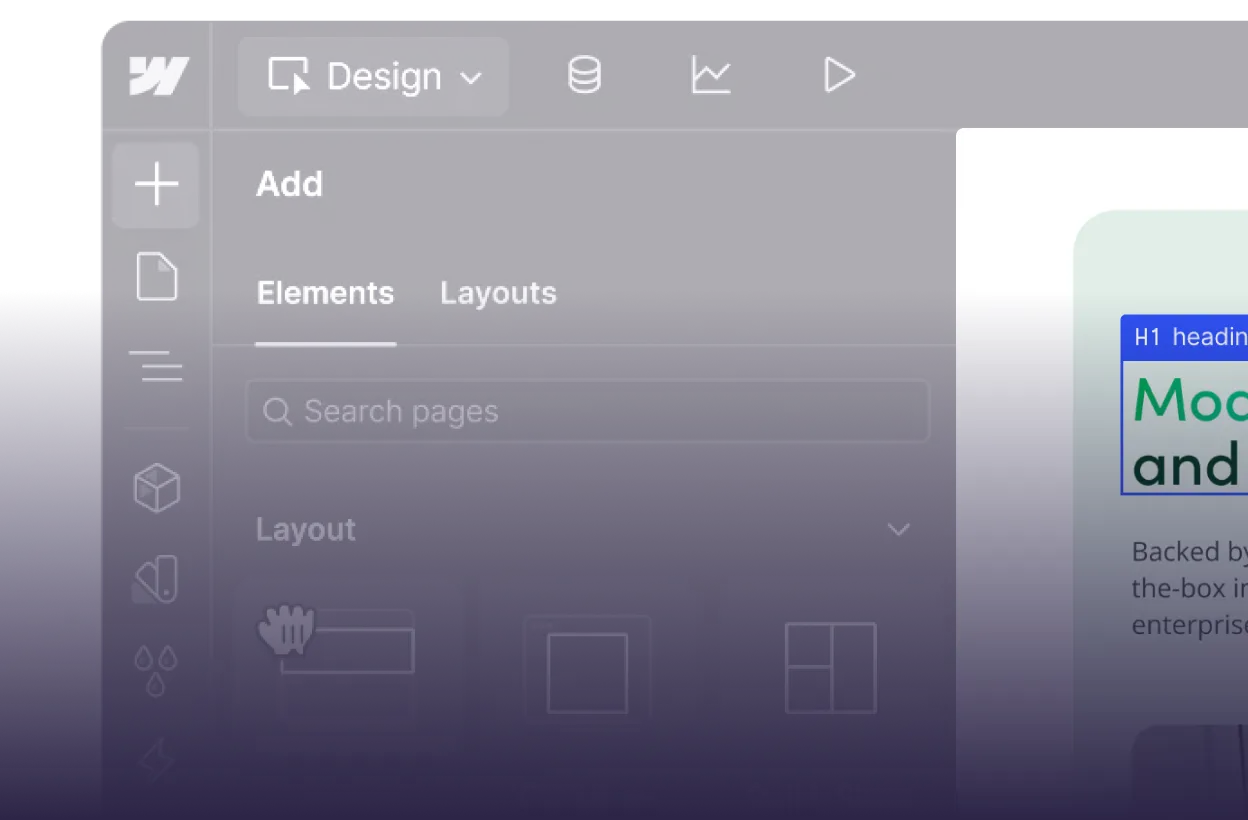
Task: Open the CMS database panel
Action: (584, 75)
